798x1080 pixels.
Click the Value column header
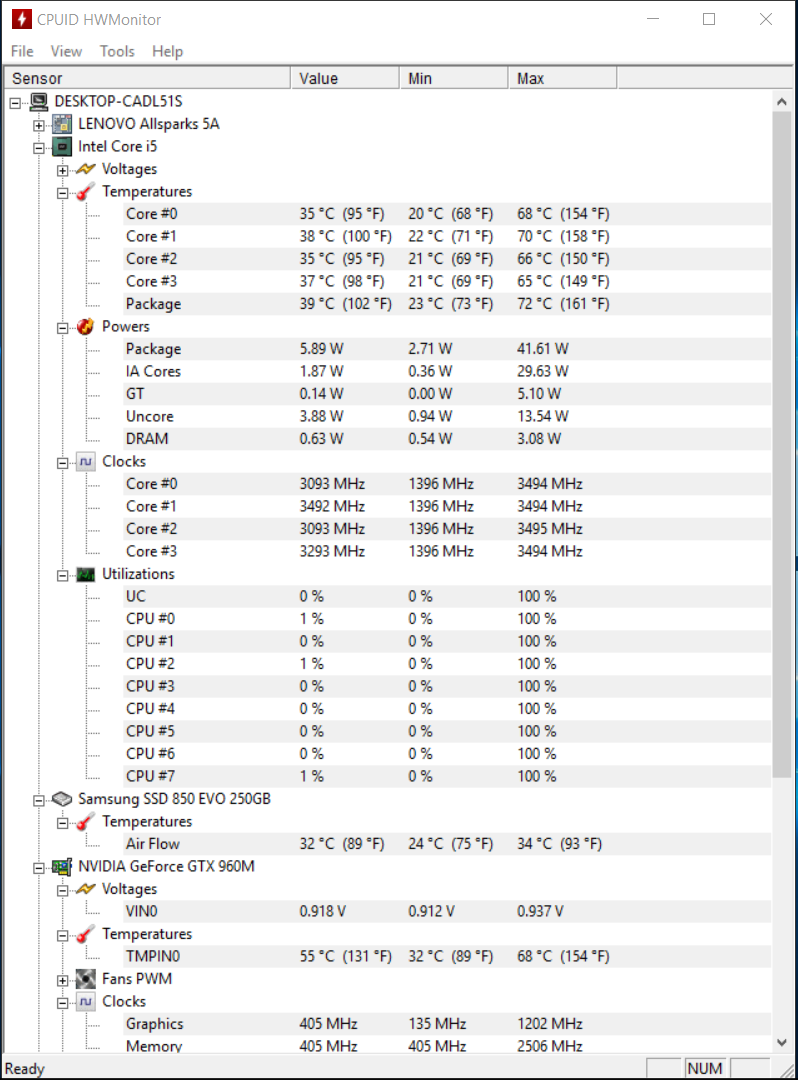point(345,79)
